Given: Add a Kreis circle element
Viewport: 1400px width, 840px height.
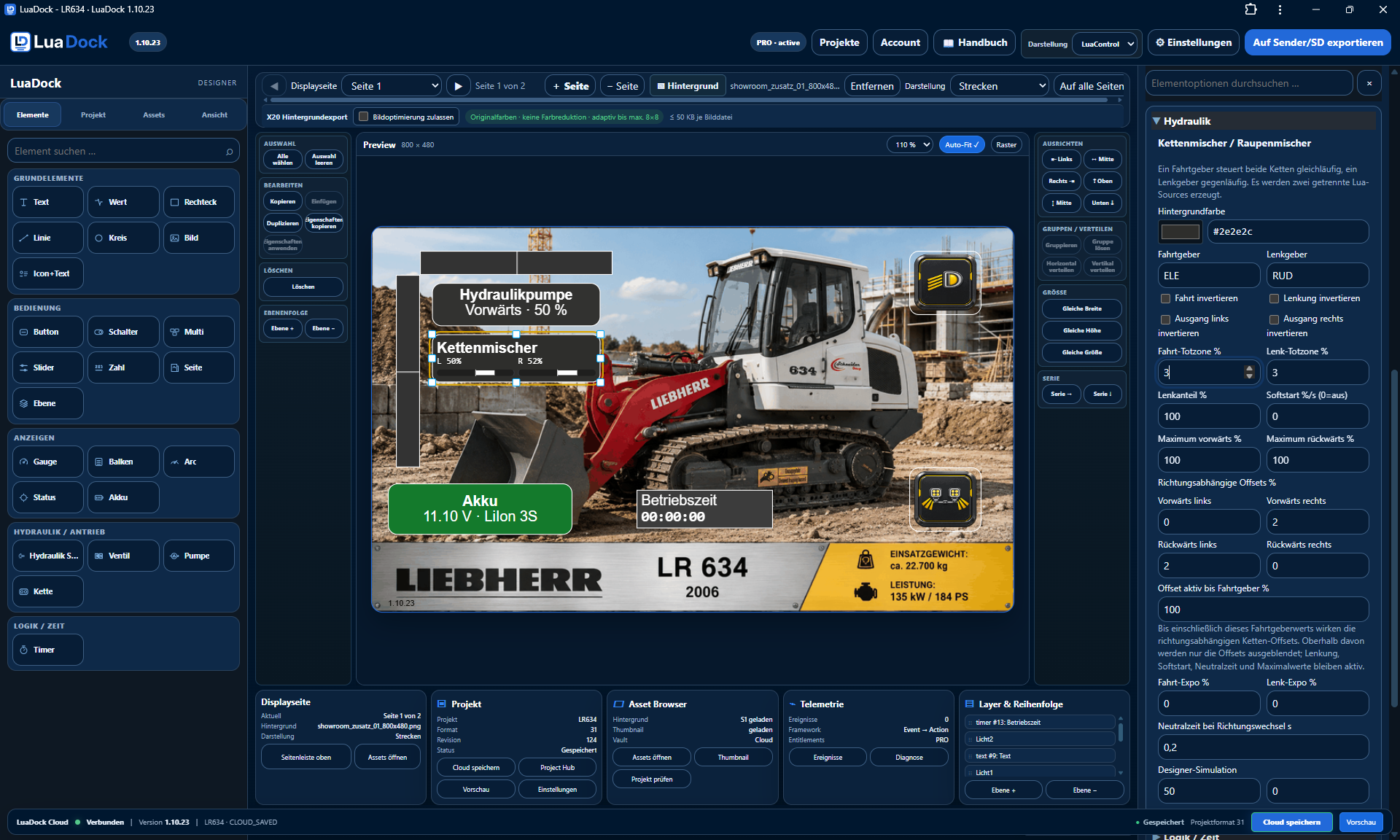Looking at the screenshot, I should 123,238.
